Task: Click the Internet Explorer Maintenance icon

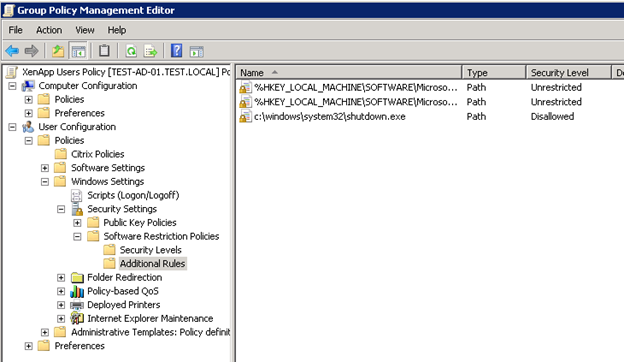Action: [x=77, y=318]
